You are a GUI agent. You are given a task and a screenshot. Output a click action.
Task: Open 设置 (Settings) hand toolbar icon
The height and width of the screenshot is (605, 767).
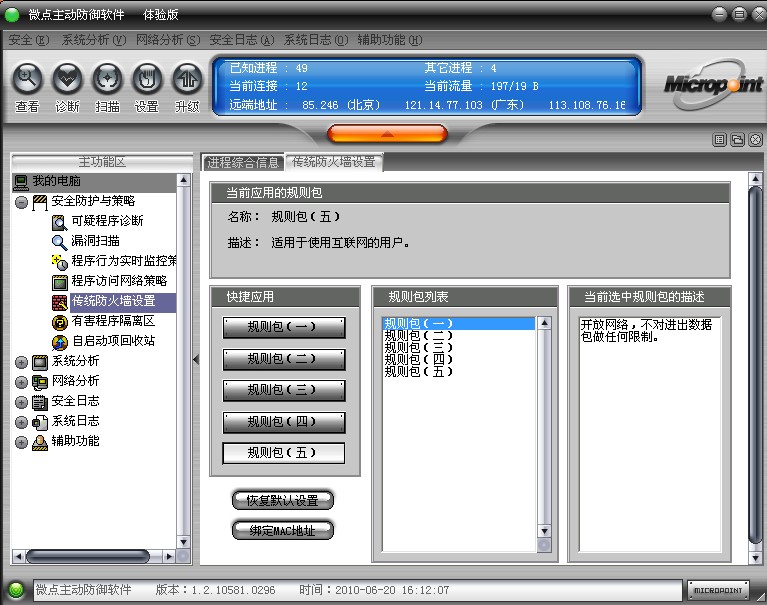(x=147, y=78)
